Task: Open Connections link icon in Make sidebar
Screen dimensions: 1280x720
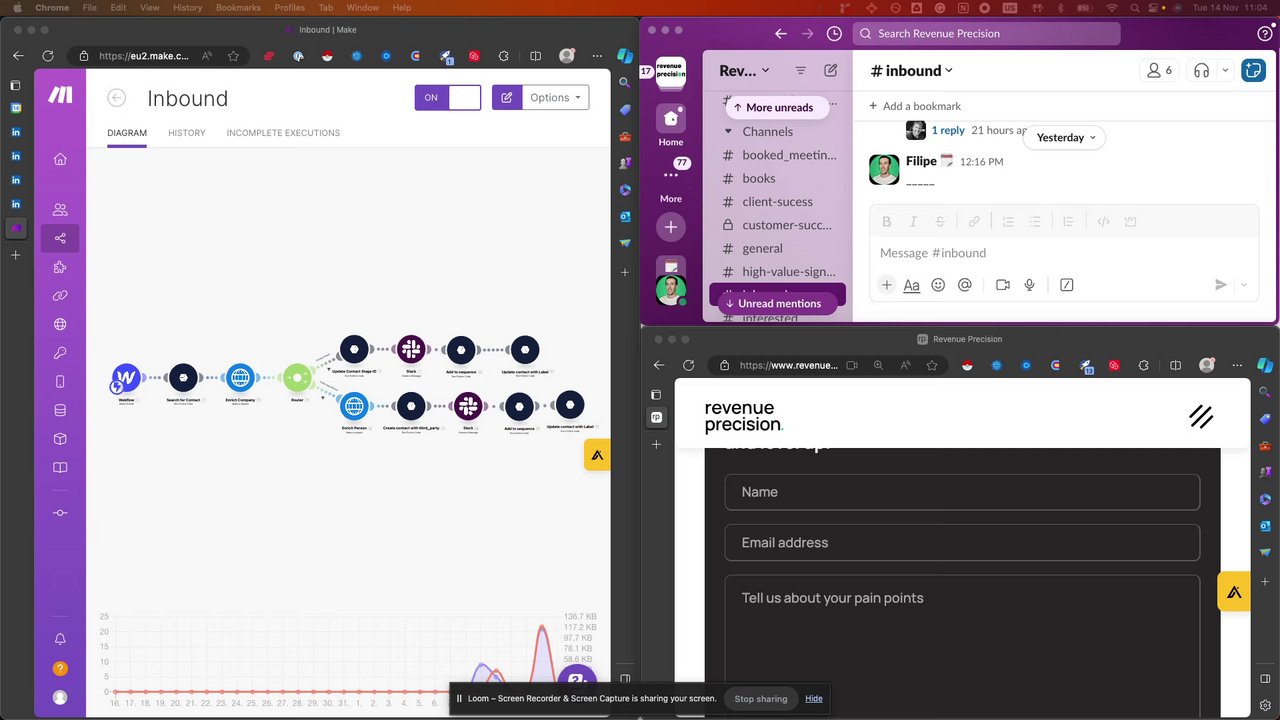Action: (x=60, y=295)
